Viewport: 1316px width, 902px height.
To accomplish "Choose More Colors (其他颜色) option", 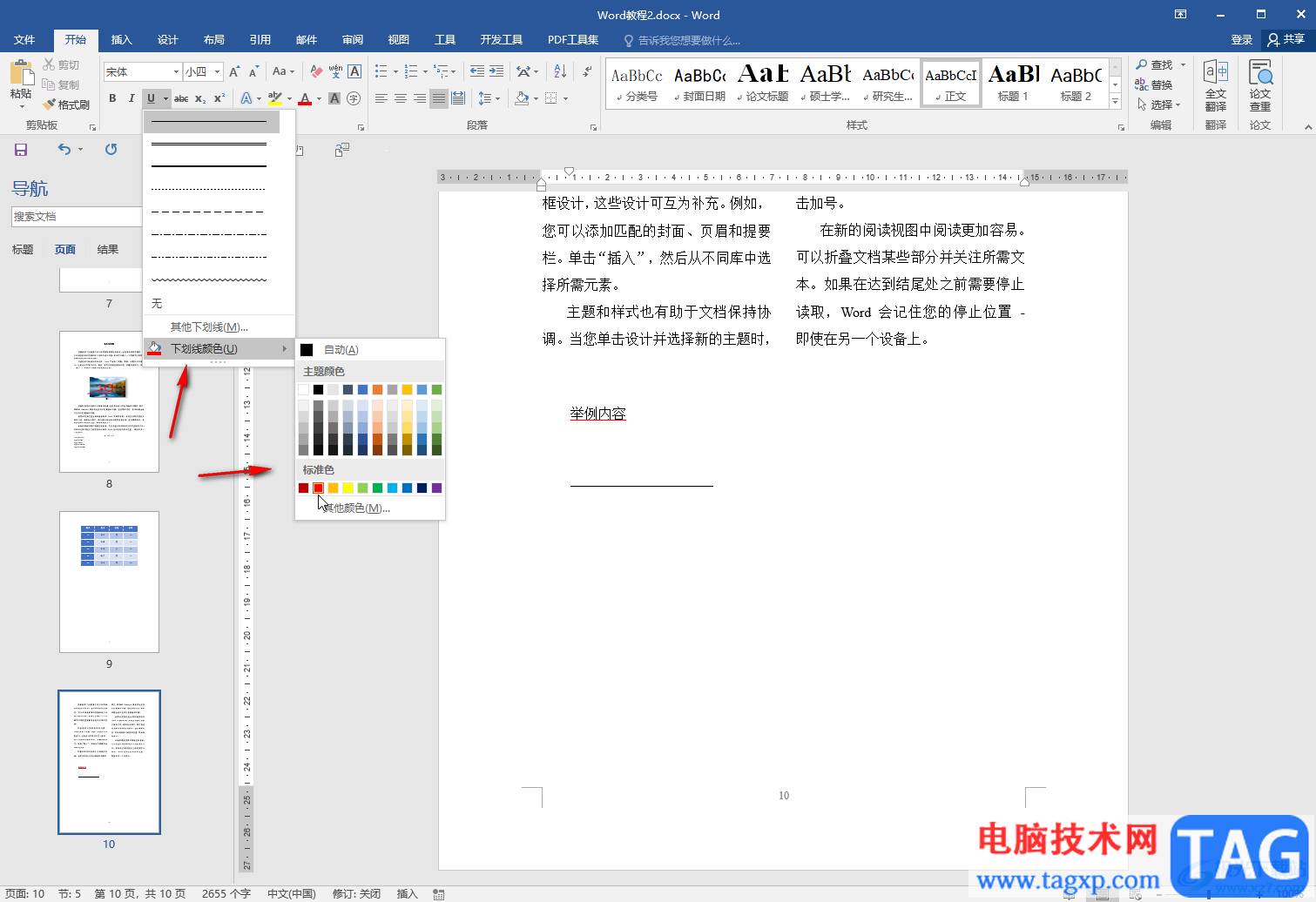I will [x=370, y=508].
